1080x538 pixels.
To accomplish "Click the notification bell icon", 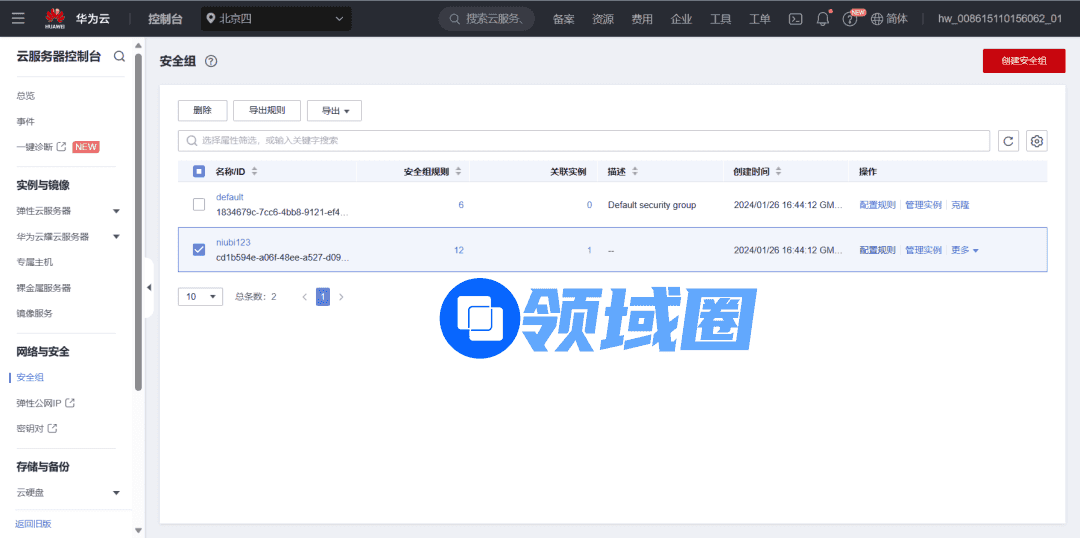I will 823,19.
